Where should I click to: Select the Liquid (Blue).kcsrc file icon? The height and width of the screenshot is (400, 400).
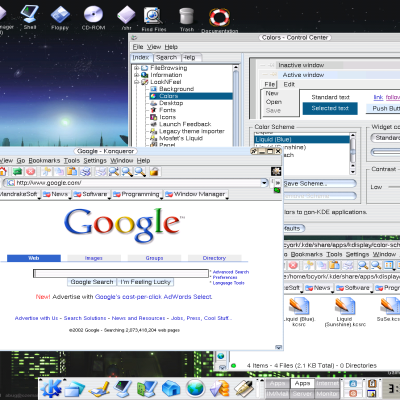click(x=299, y=312)
